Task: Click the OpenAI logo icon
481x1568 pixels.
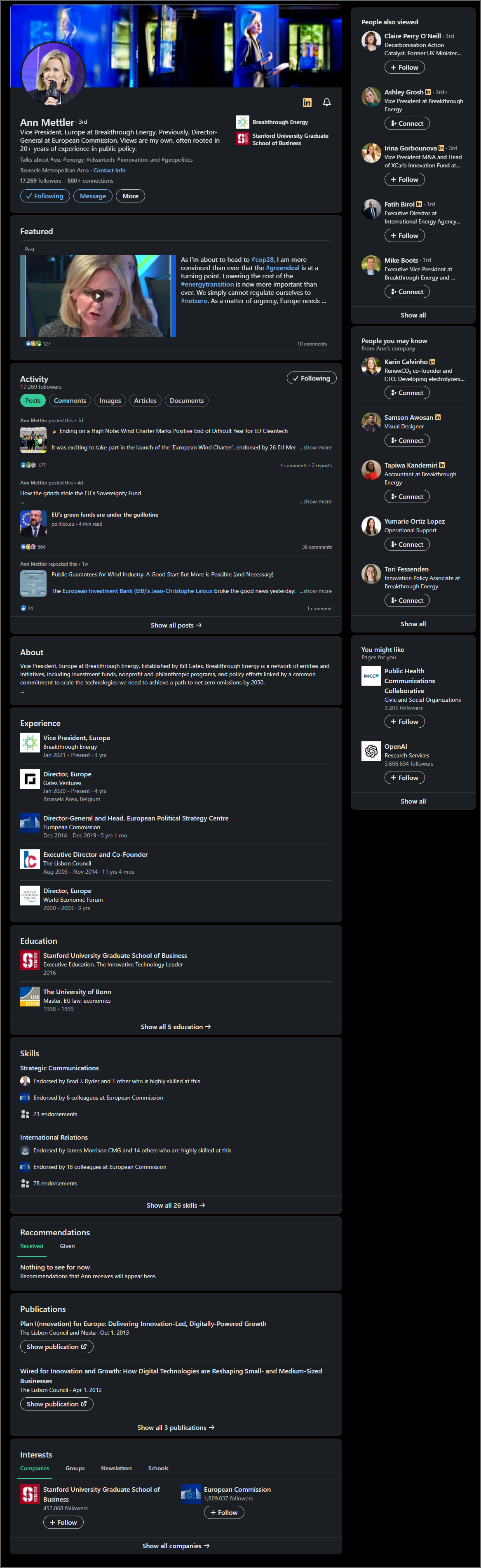Action: tap(371, 752)
